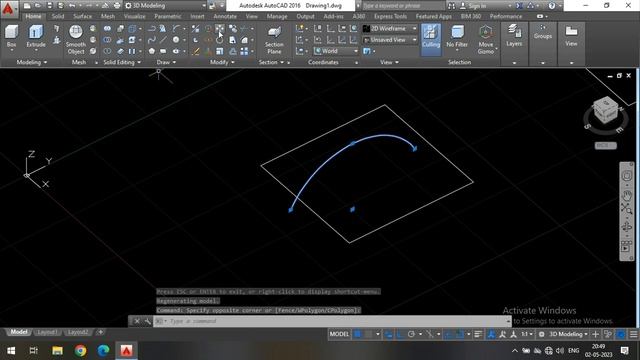The image size is (640, 360).
Task: Click the Windows Start button
Action: 11,350
